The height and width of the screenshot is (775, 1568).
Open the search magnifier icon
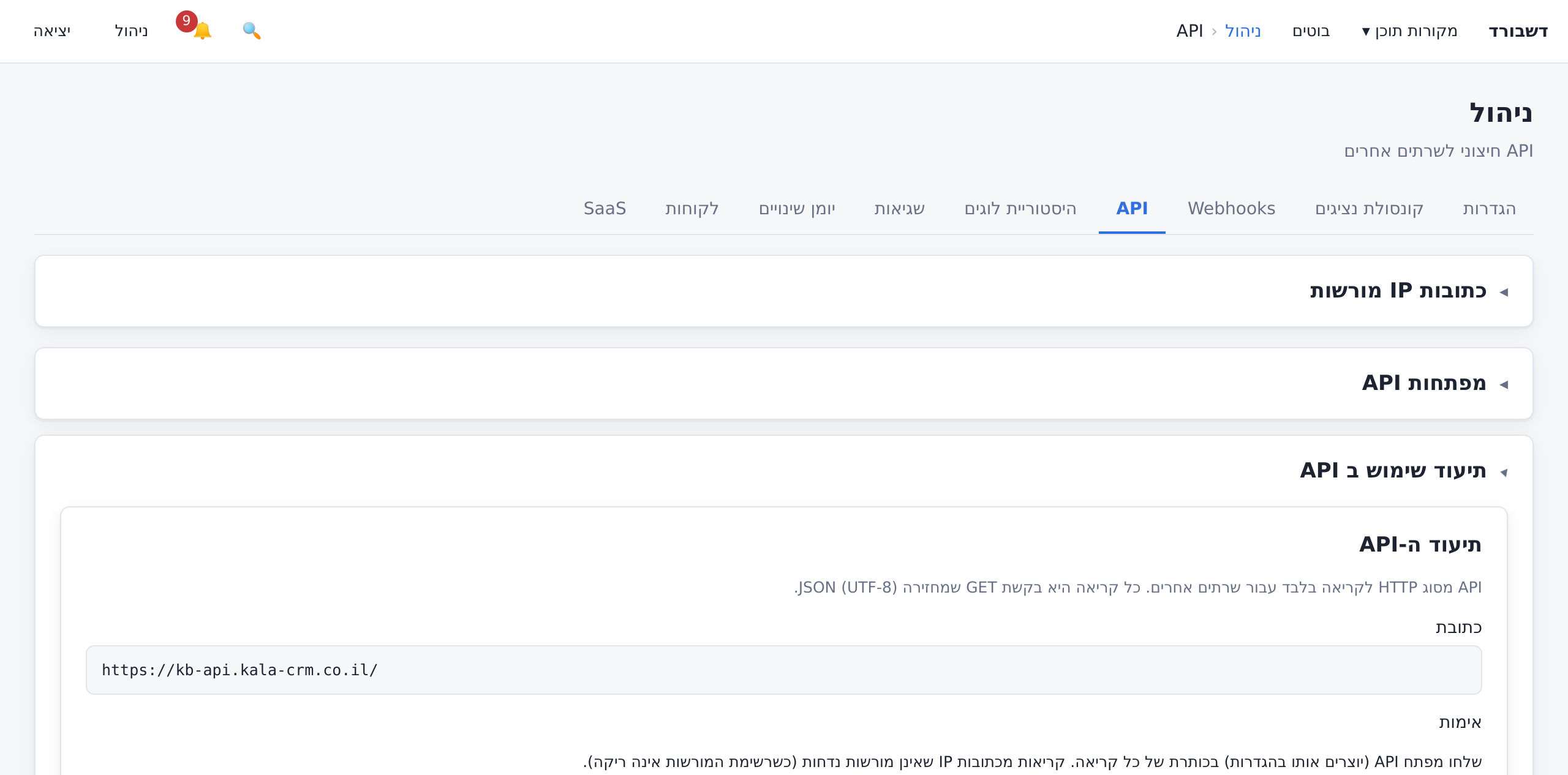coord(252,31)
